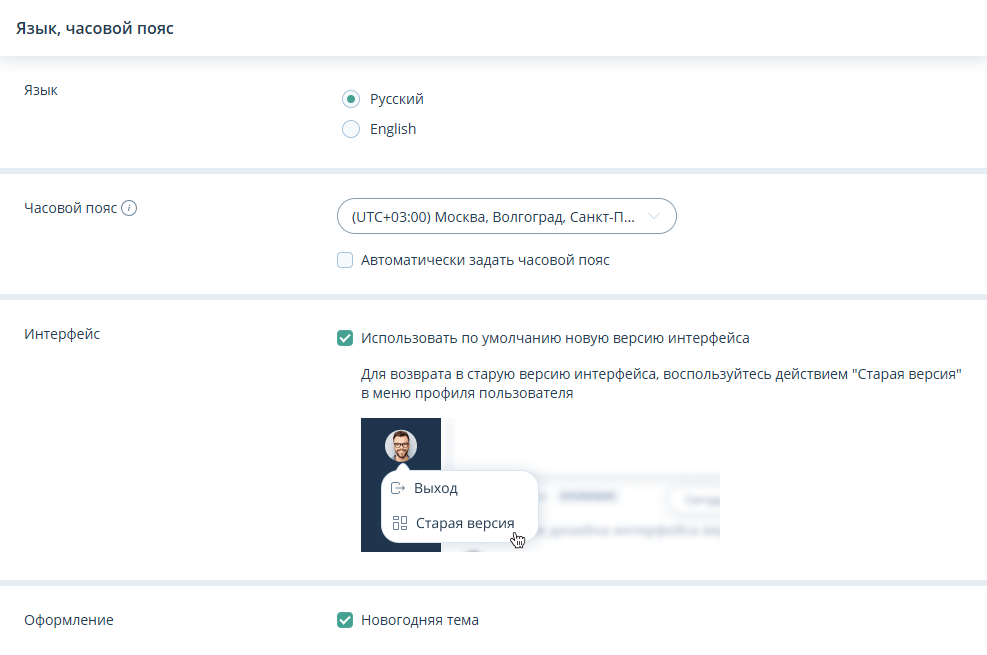987x655 pixels.
Task: Click the chevron arrow in the time zone combo box
Action: 654,216
